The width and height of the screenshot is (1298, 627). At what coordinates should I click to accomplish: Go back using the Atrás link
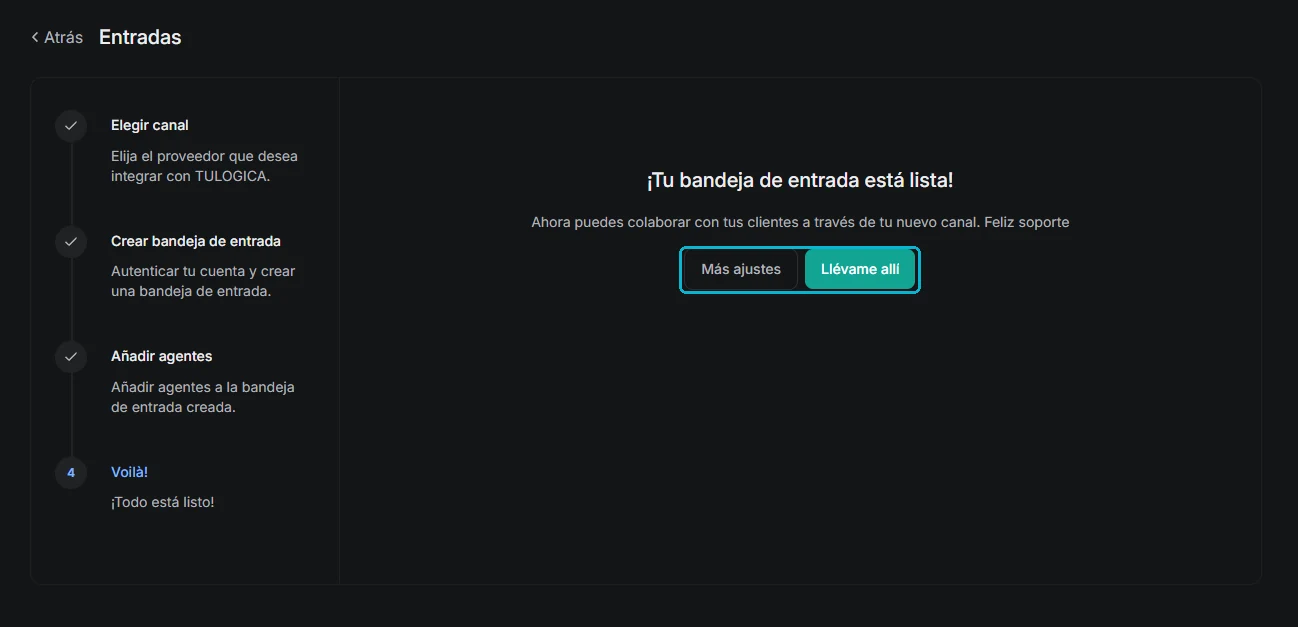57,37
